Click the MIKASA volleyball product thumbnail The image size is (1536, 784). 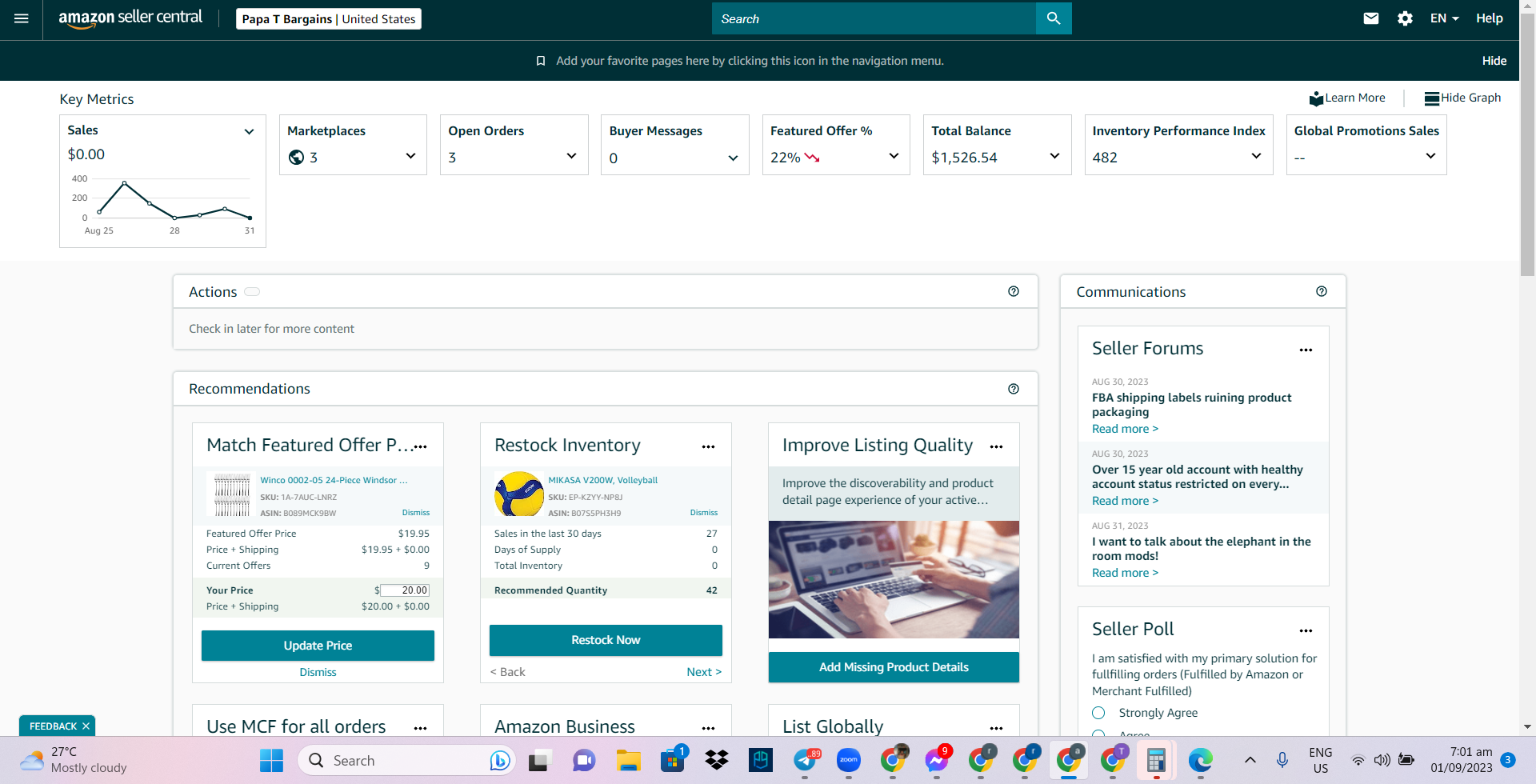(x=519, y=494)
